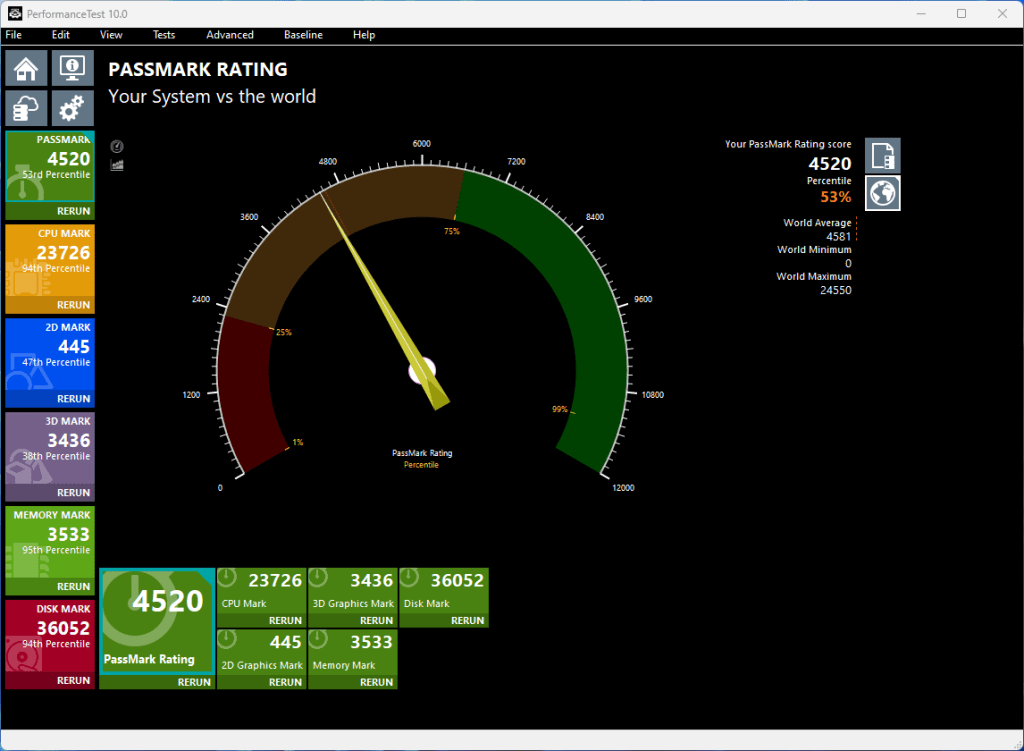This screenshot has height=751, width=1024.
Task: Click the 12000 gauge scale label
Action: pyautogui.click(x=623, y=488)
